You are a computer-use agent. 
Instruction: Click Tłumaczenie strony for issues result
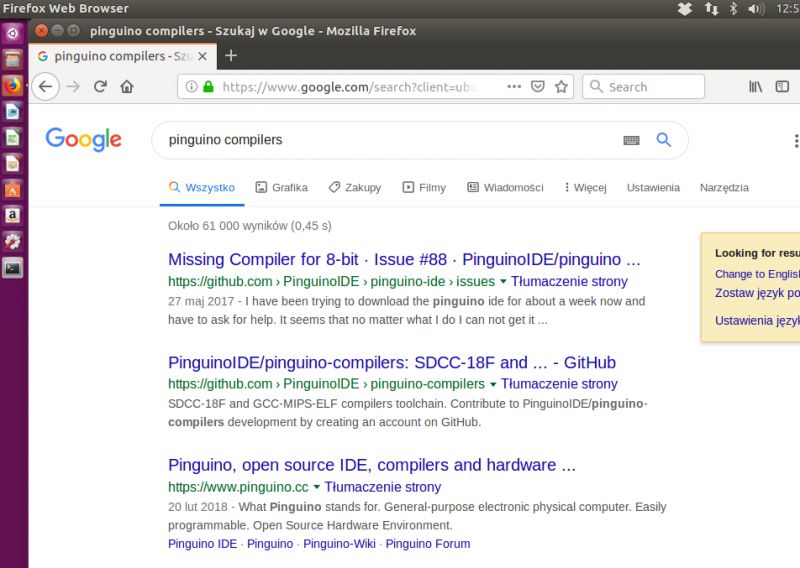(x=569, y=282)
